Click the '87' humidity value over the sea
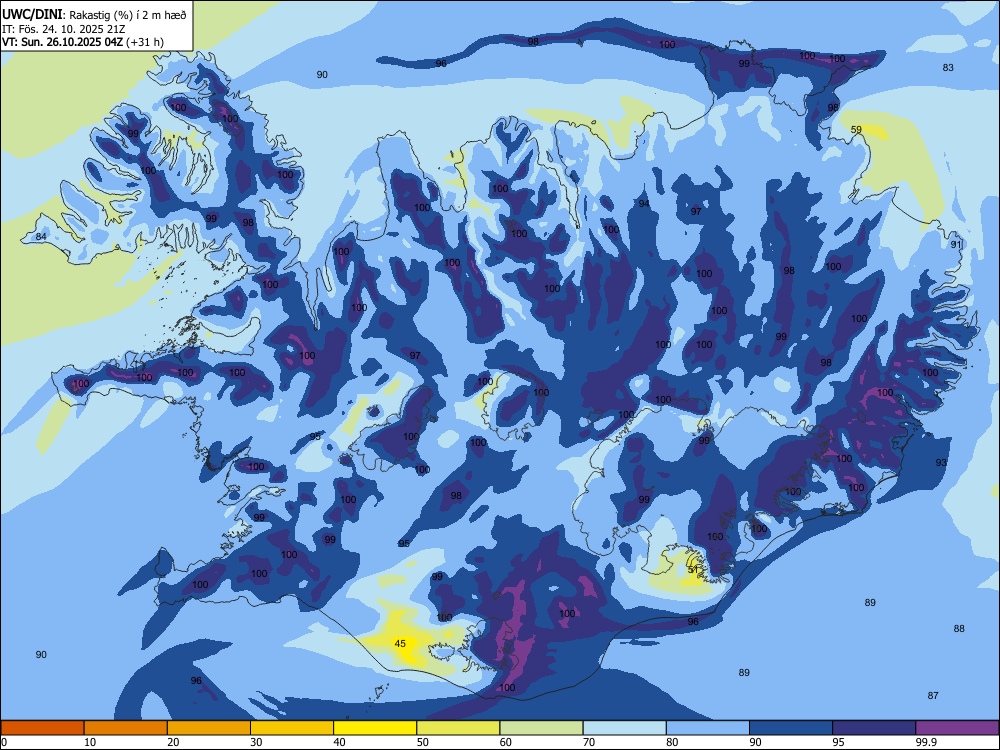1000x750 pixels. pos(932,695)
